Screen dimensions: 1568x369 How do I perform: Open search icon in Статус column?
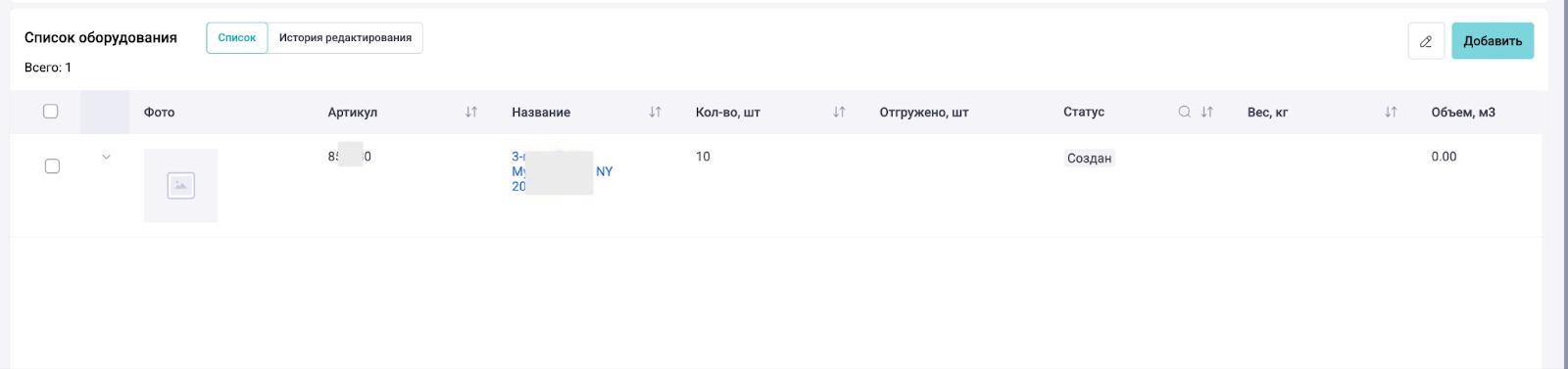[1184, 112]
